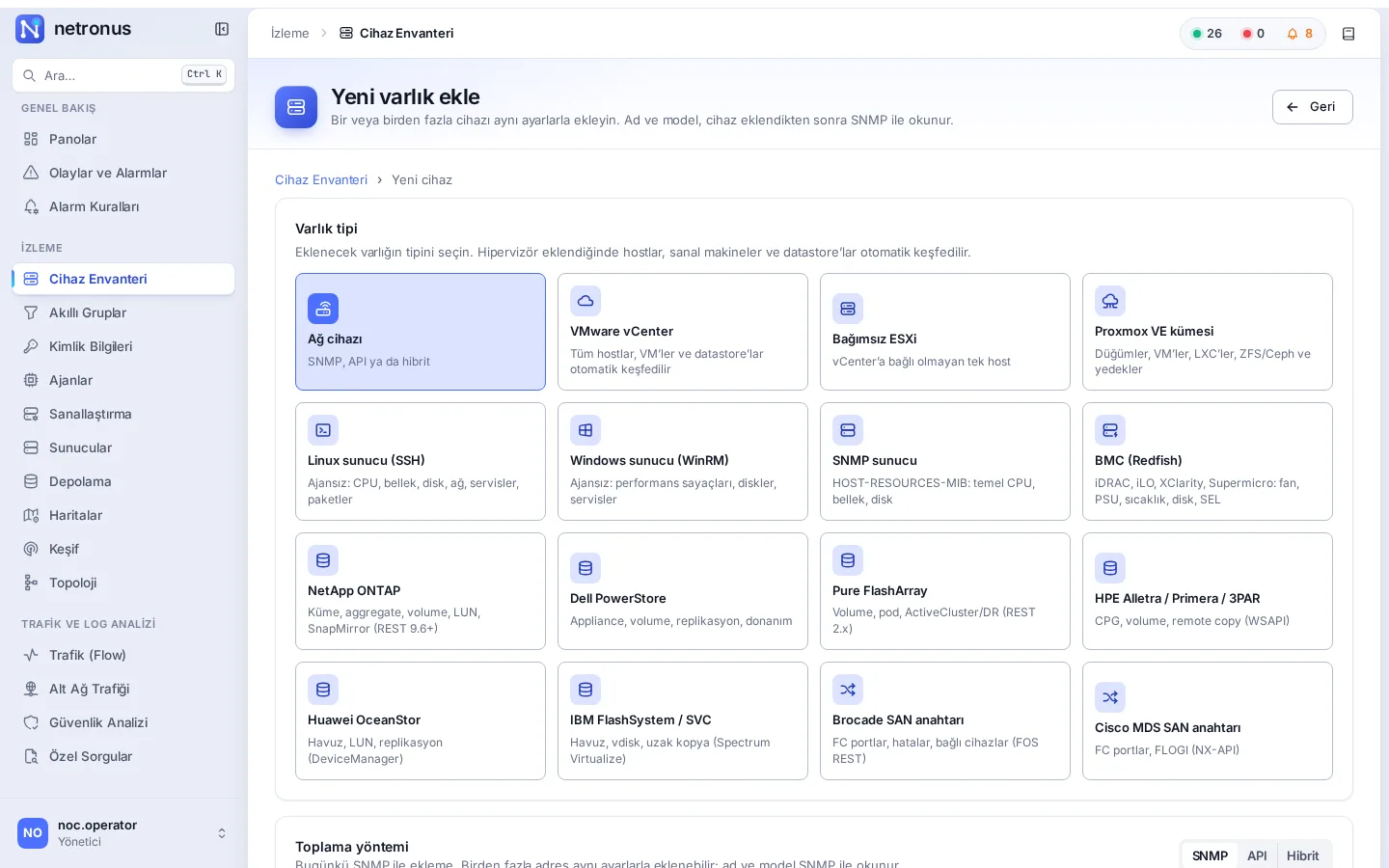Click the Haritalar map icon

31,515
